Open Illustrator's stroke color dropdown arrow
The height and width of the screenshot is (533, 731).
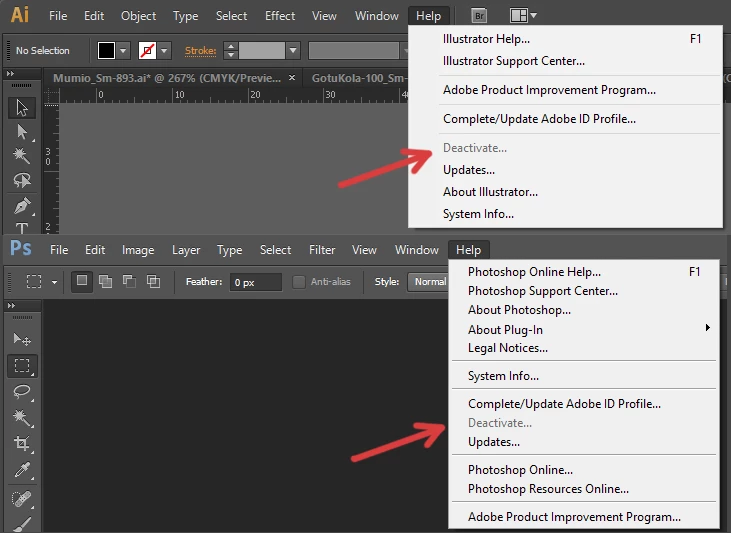tap(164, 50)
